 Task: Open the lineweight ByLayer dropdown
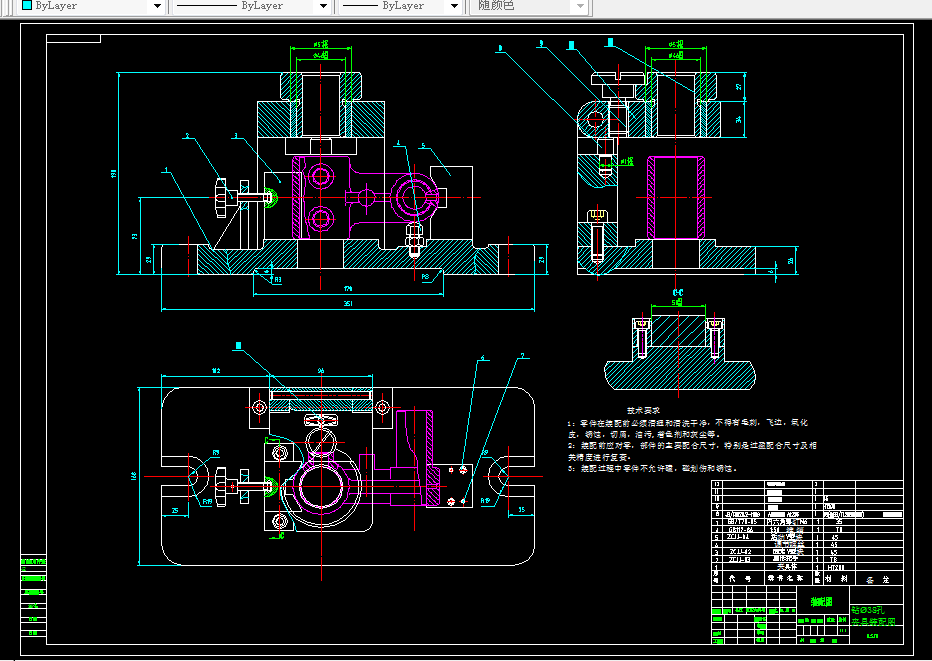(x=454, y=6)
